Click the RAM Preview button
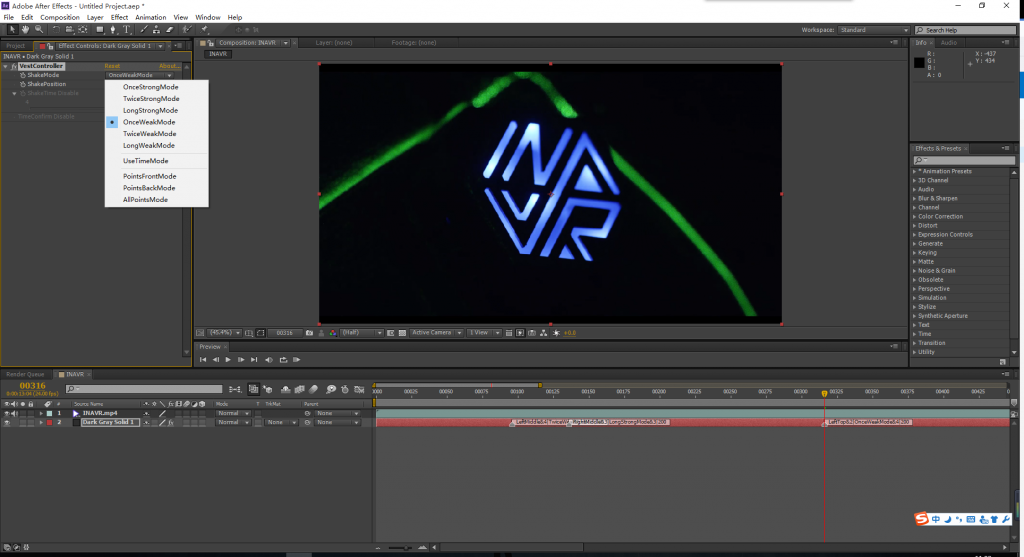 tap(296, 360)
